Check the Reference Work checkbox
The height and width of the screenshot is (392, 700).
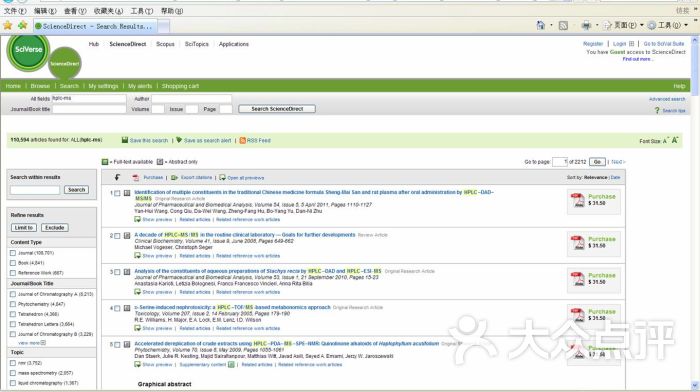[x=13, y=273]
